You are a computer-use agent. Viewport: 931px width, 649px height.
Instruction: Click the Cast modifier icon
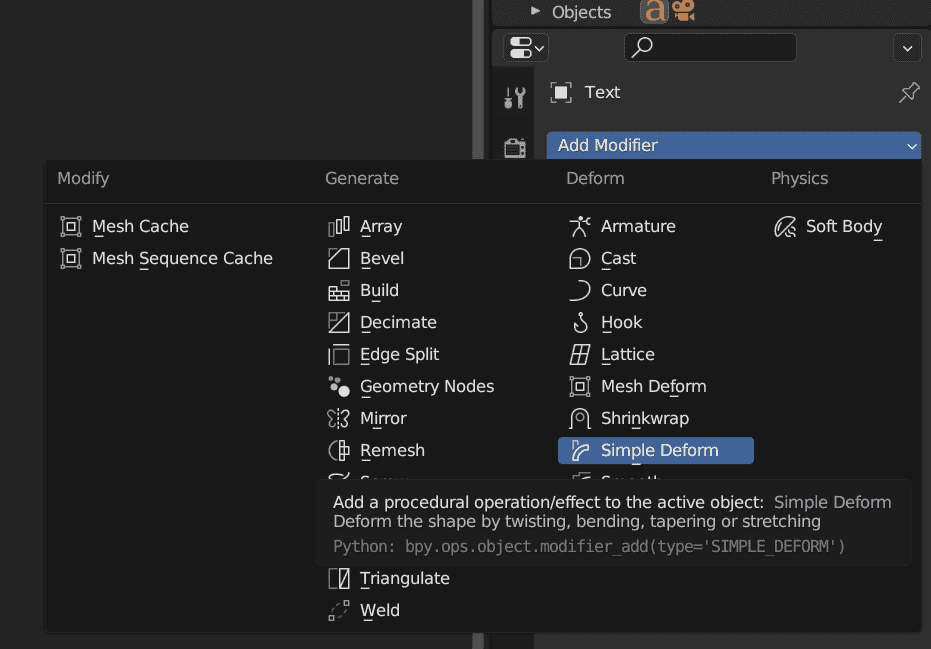[x=580, y=258]
